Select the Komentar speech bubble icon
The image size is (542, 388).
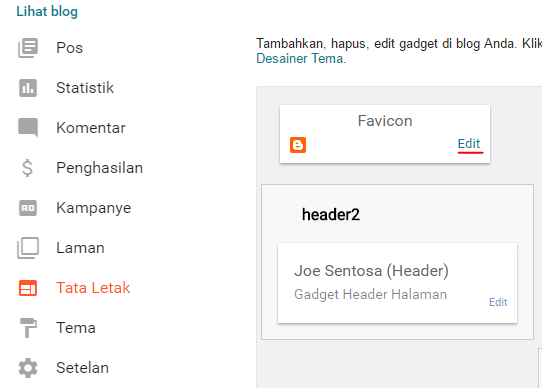point(28,128)
